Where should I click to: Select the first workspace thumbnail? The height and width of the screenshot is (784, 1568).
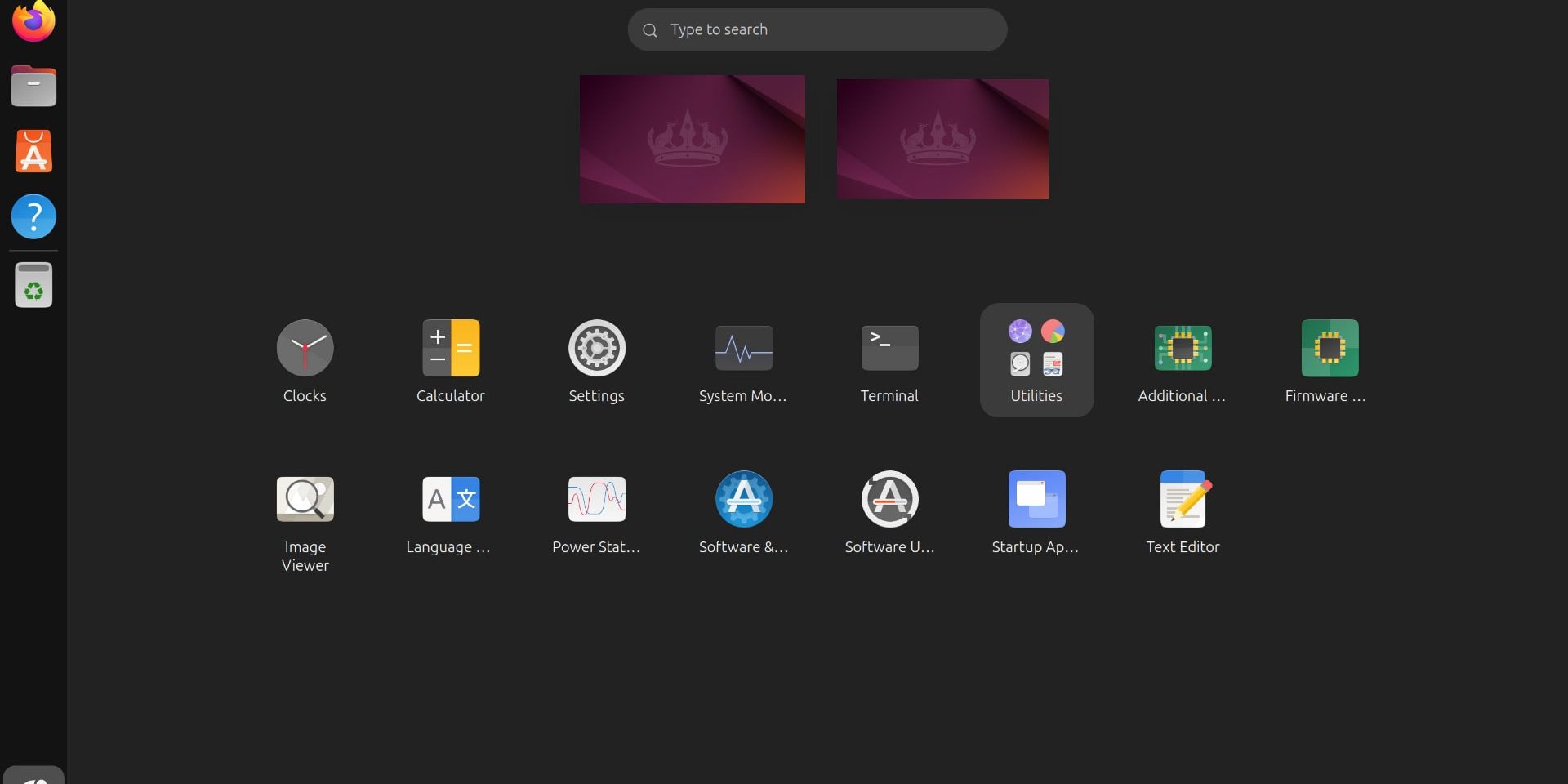(x=692, y=139)
